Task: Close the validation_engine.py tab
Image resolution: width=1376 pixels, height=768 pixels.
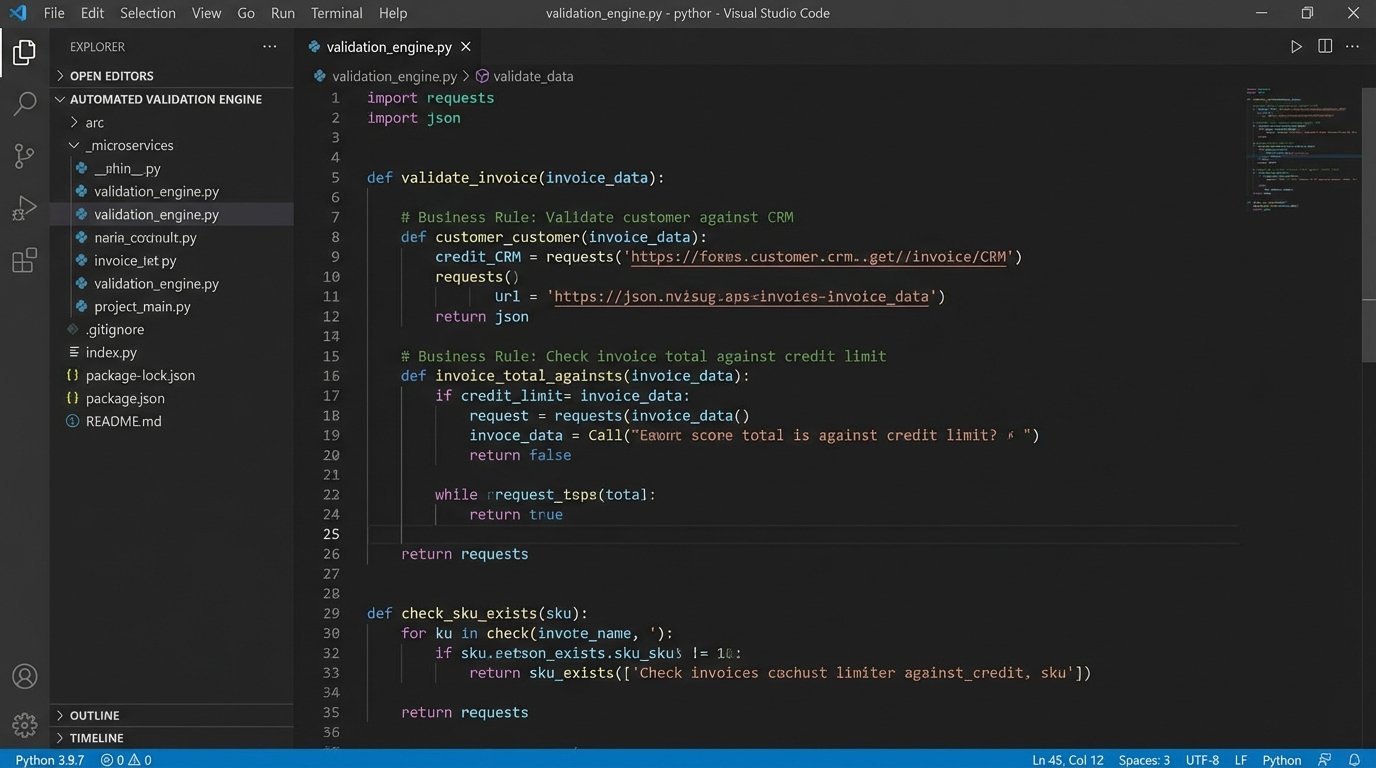Action: [x=466, y=47]
